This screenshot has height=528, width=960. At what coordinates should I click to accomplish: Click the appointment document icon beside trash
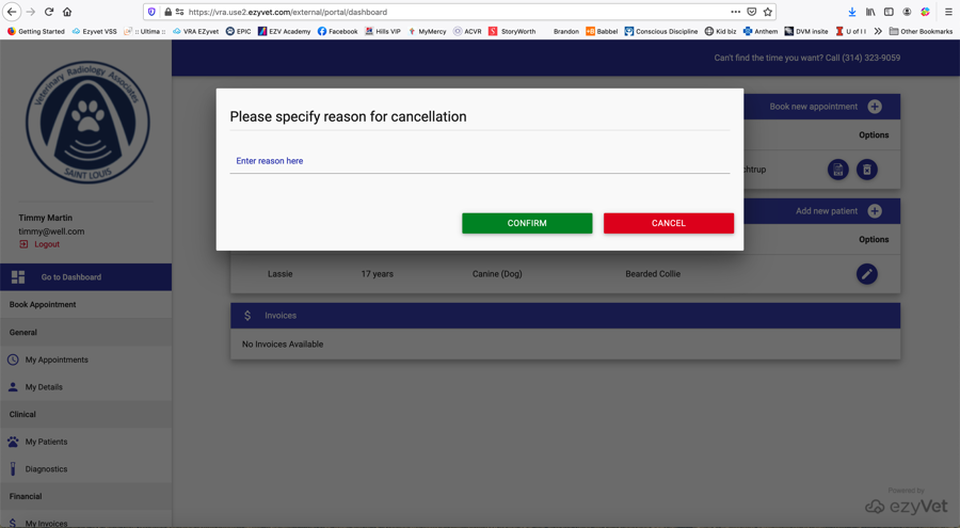tap(838, 170)
